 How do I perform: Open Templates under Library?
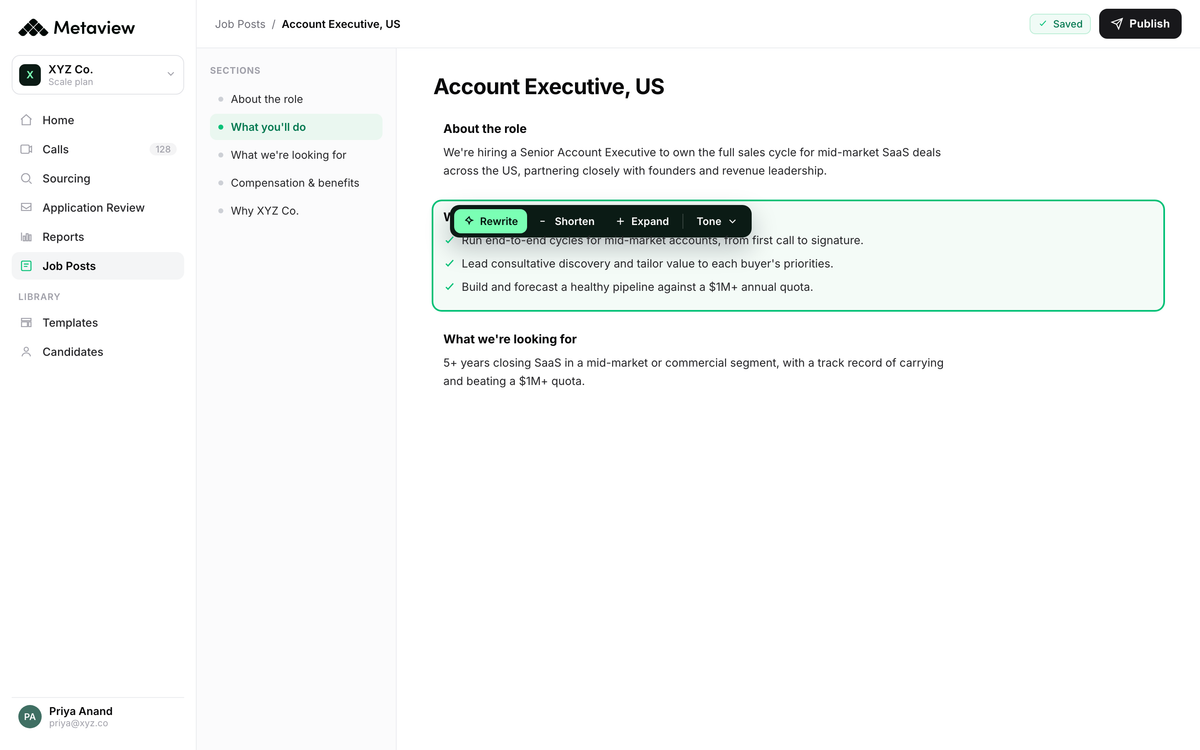98,323
